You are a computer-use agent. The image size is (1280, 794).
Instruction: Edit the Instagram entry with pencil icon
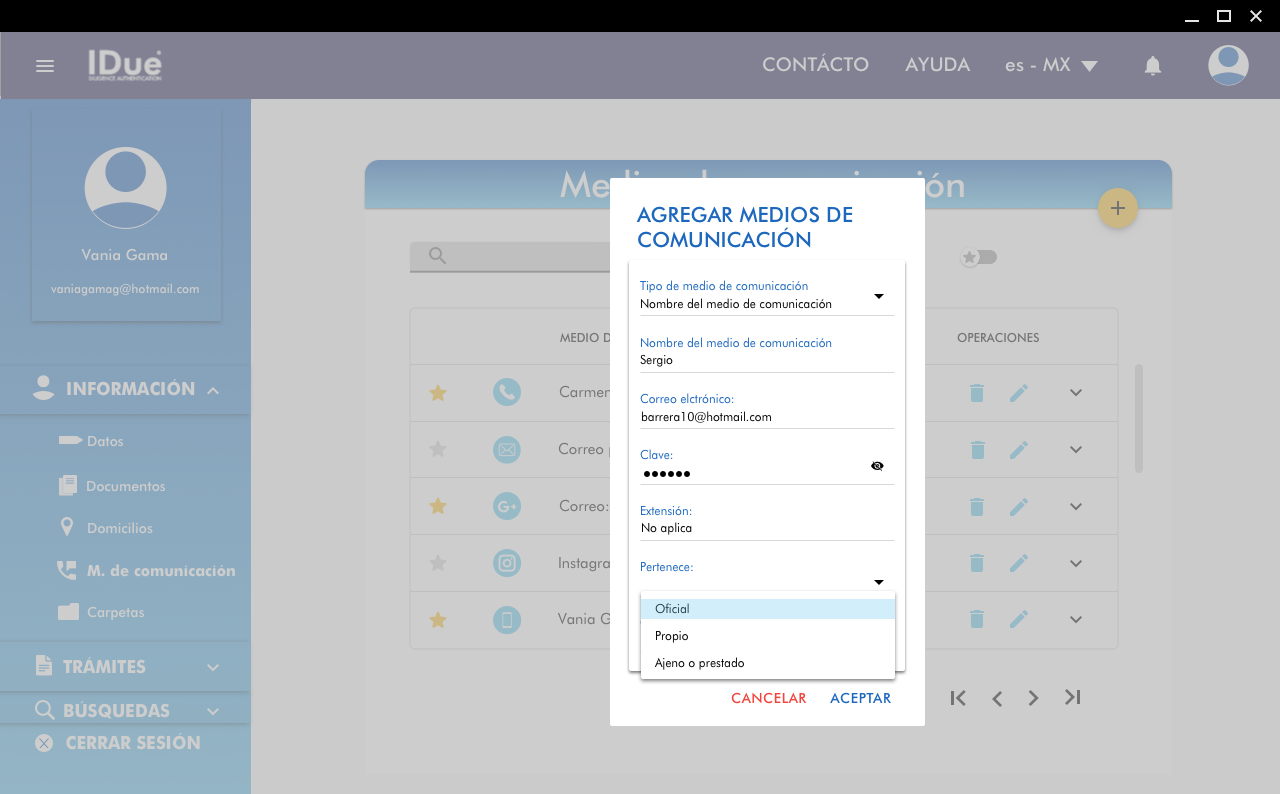1018,563
